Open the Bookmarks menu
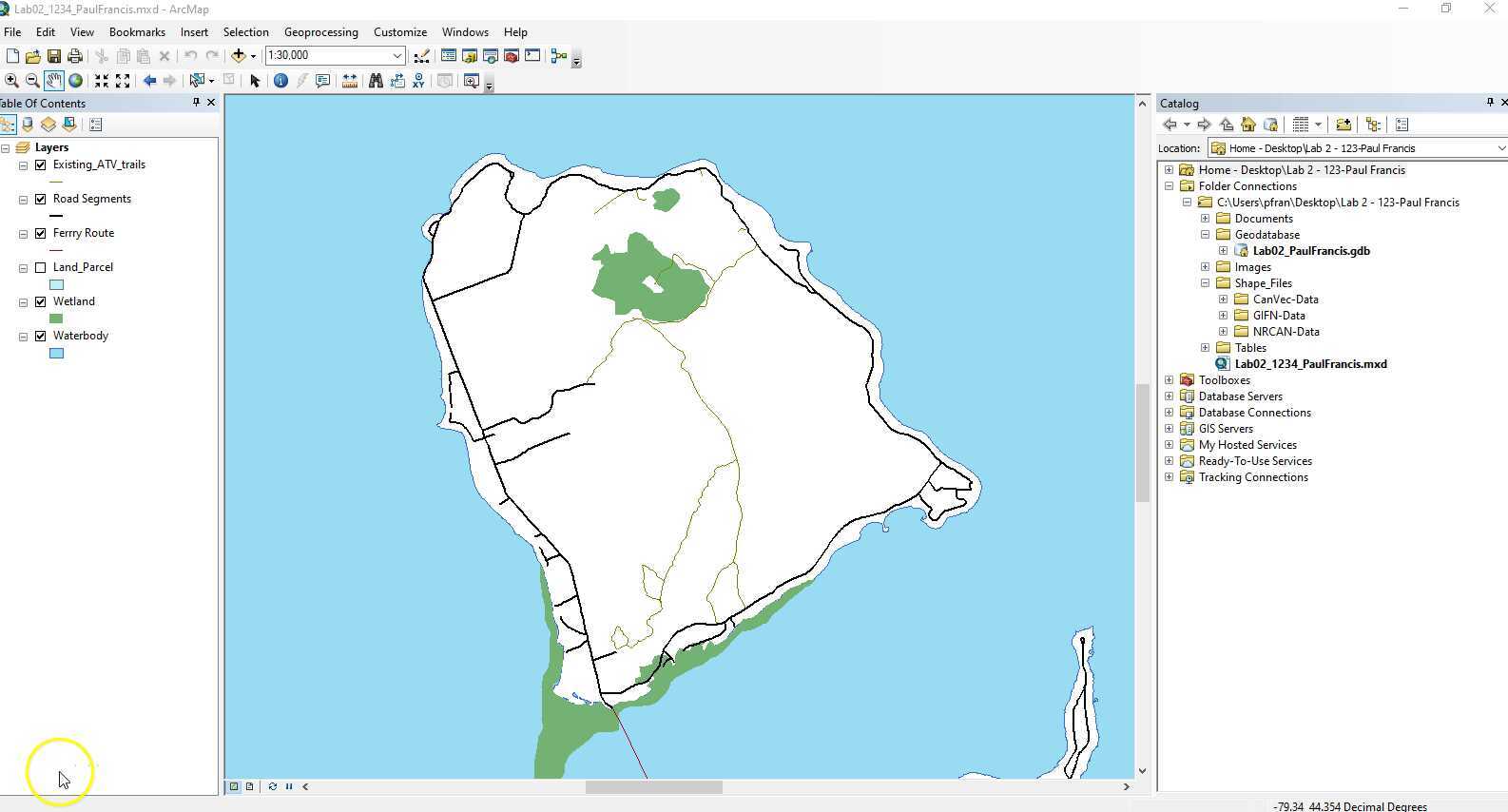 coord(137,31)
